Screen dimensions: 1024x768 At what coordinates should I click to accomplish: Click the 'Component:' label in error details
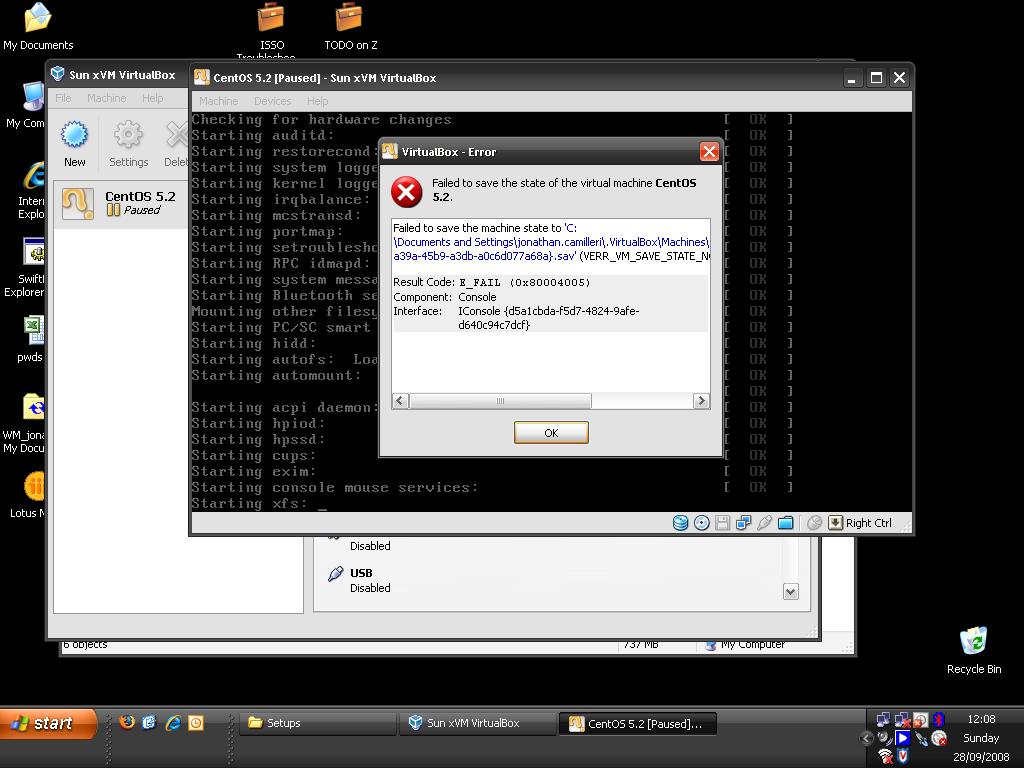click(423, 297)
